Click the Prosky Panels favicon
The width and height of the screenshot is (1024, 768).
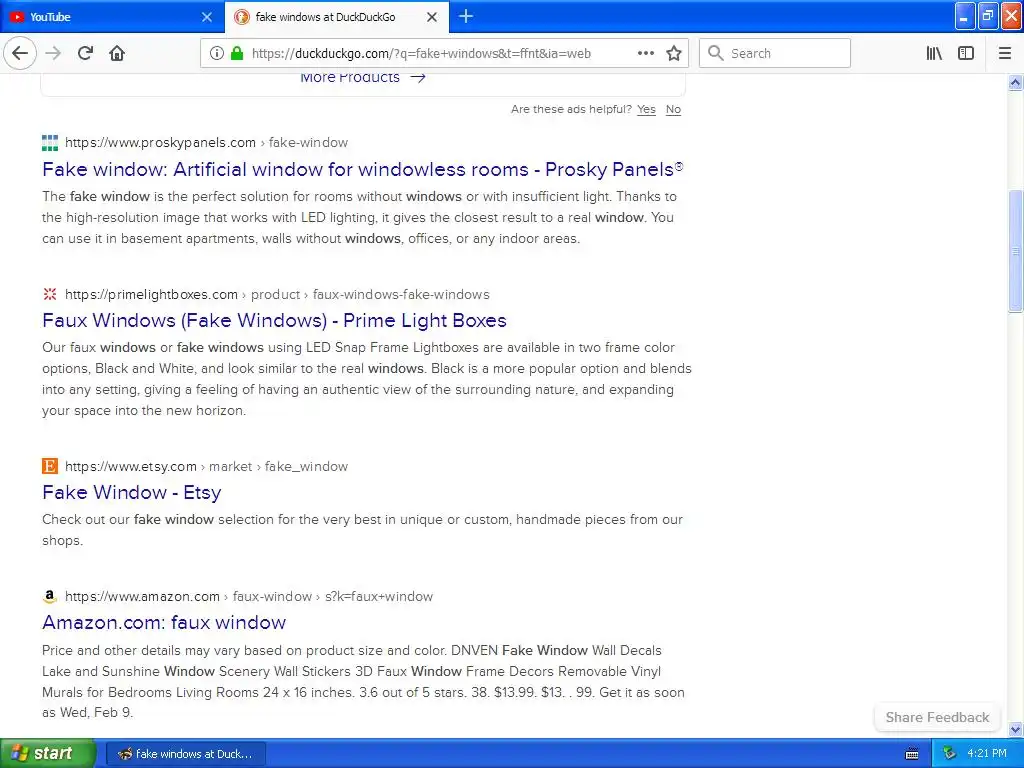pos(50,142)
